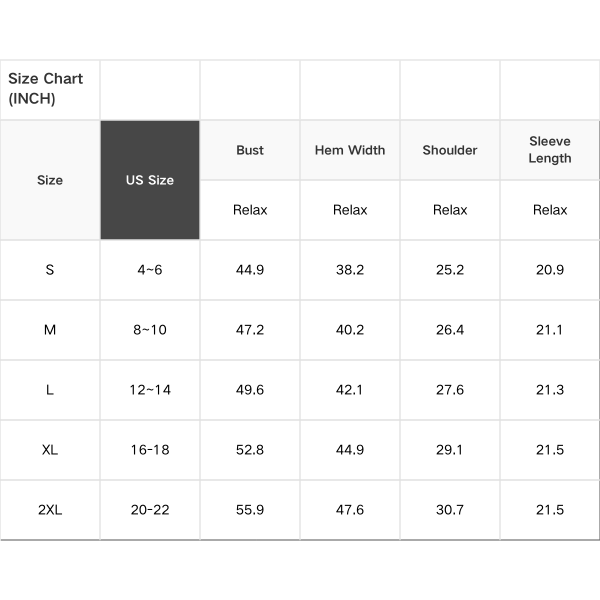The height and width of the screenshot is (600, 600).
Task: Select "Relax" under the Shoulder header
Action: click(450, 210)
